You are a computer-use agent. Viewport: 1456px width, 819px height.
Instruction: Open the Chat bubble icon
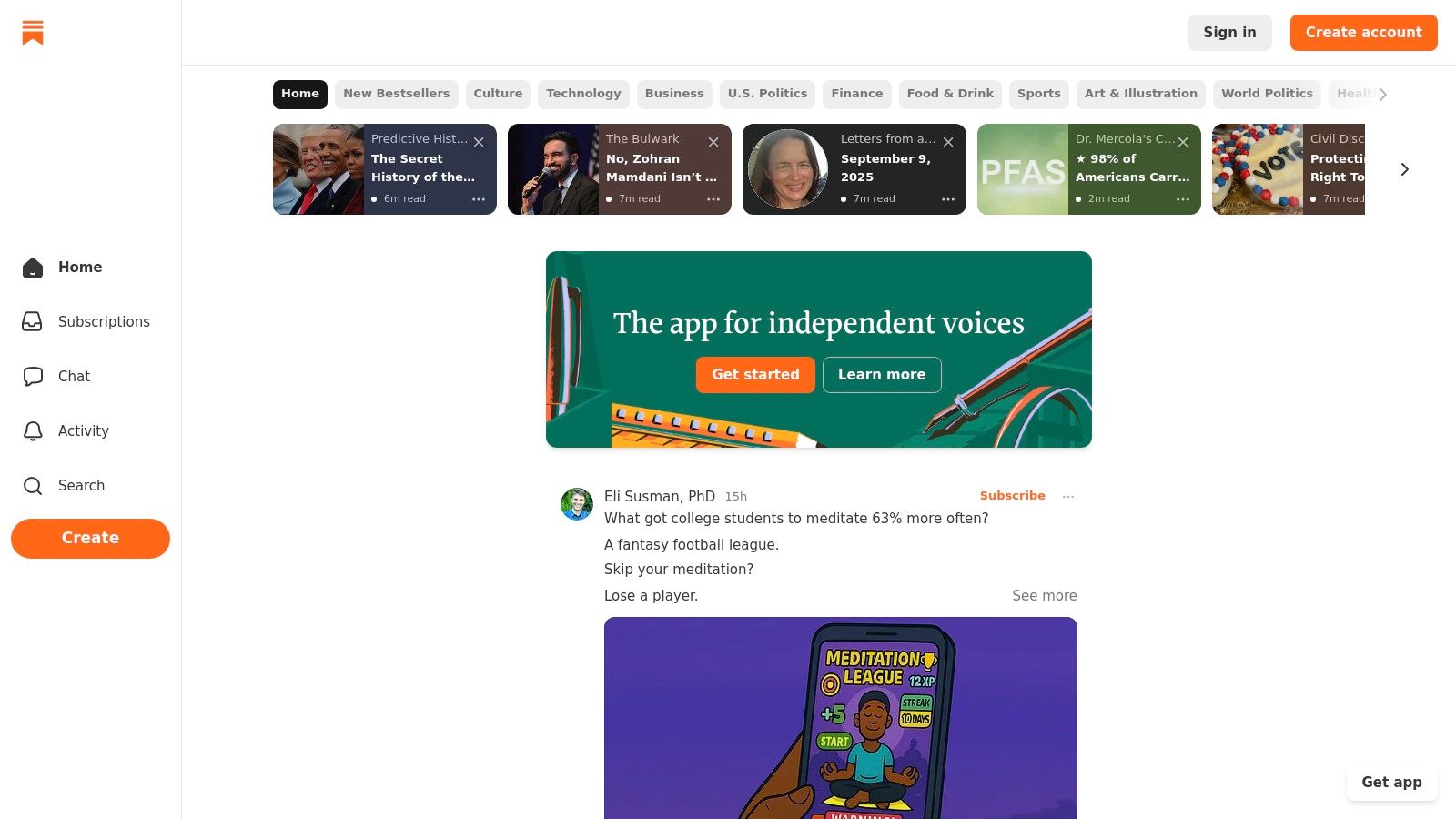pyautogui.click(x=33, y=377)
